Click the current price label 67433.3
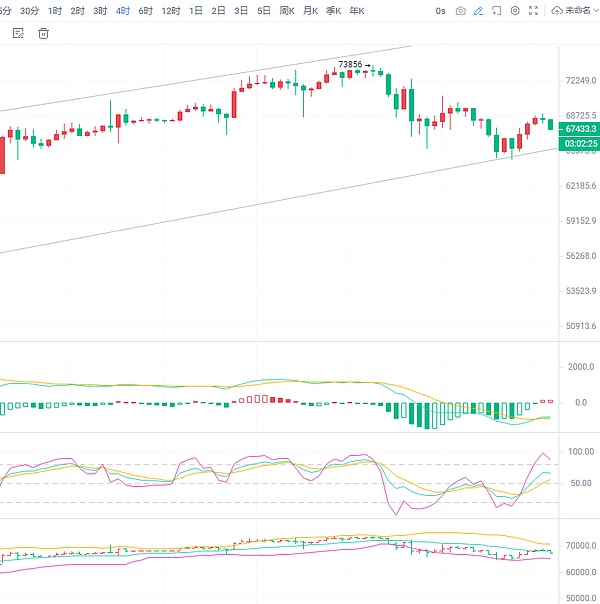600x604 pixels. (580, 129)
